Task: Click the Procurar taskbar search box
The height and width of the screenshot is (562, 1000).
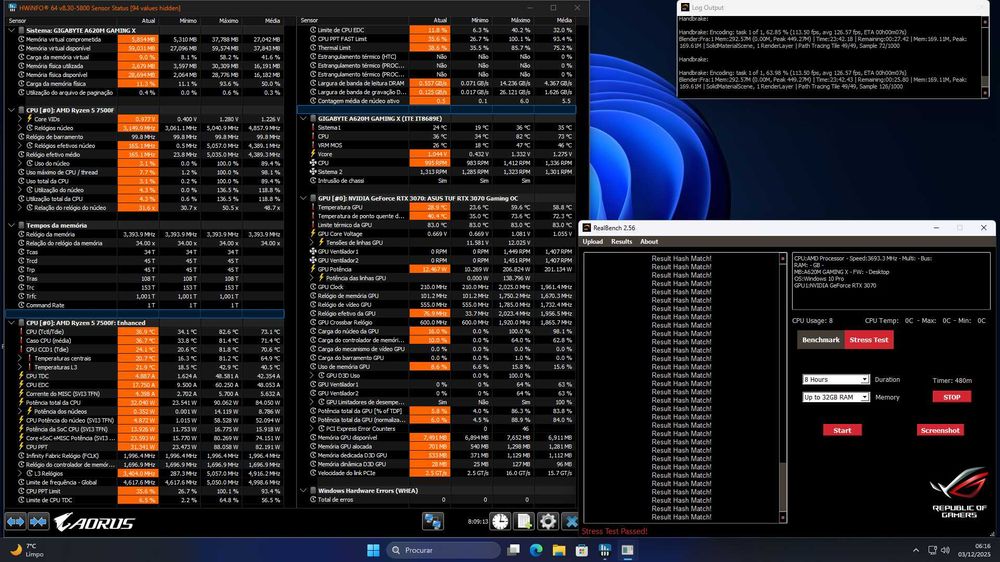Action: click(443, 550)
